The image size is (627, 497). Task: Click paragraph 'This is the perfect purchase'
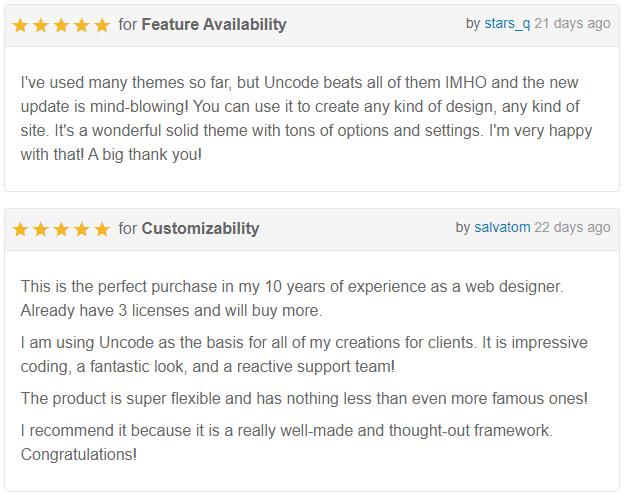point(292,298)
